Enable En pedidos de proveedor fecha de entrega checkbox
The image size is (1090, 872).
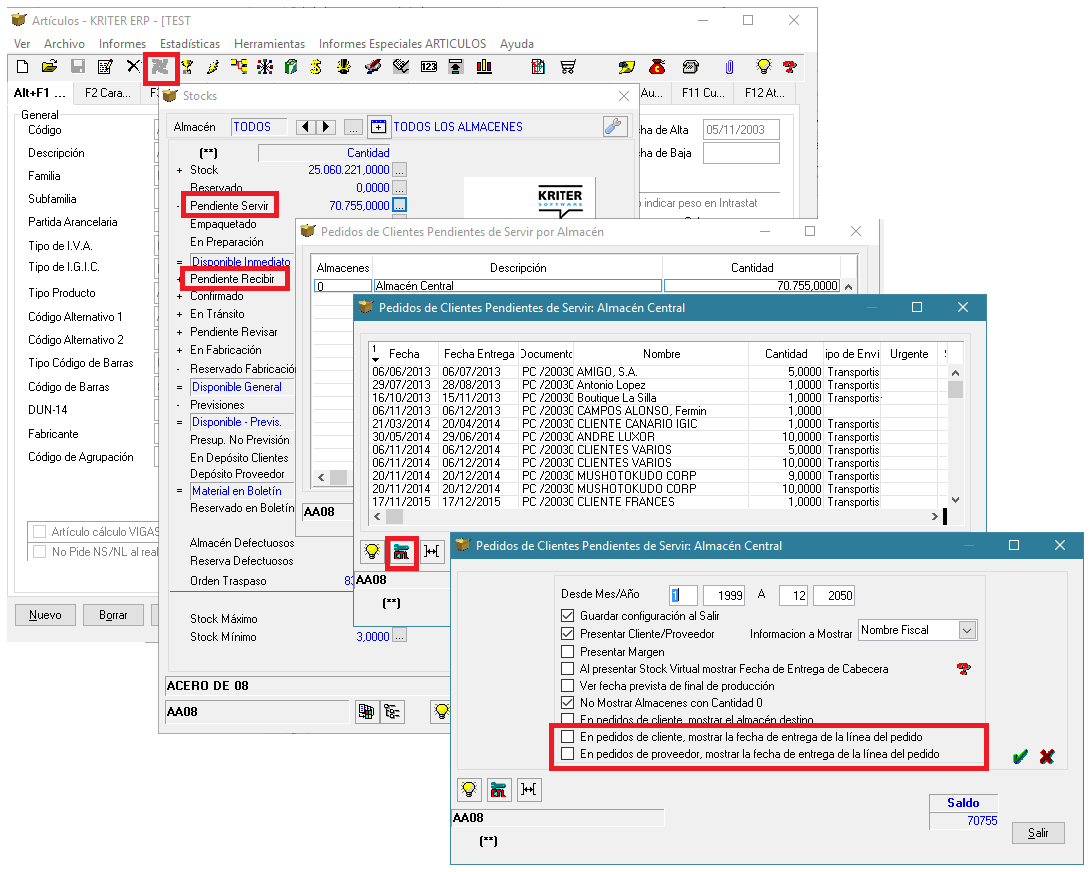568,754
